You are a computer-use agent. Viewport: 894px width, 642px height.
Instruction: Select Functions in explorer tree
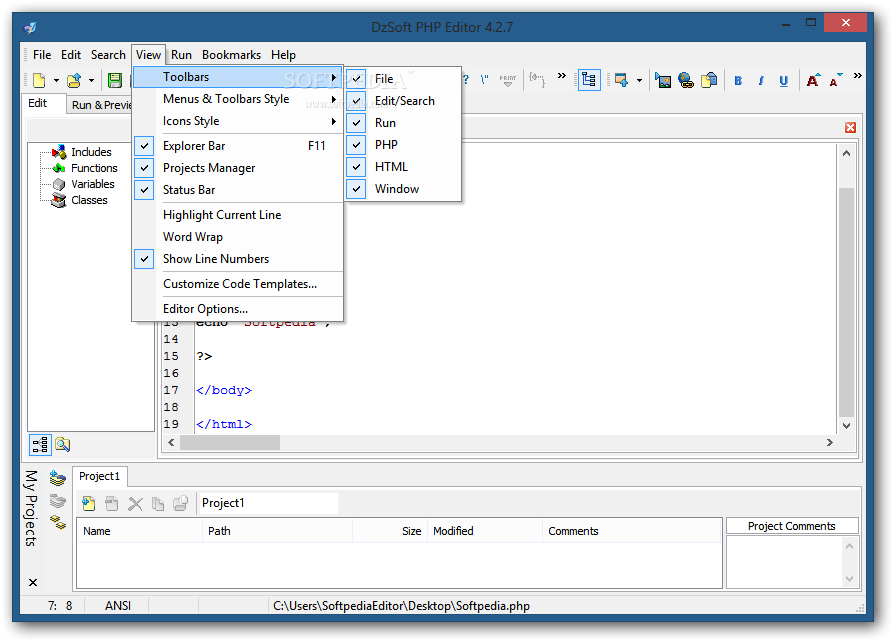point(94,168)
